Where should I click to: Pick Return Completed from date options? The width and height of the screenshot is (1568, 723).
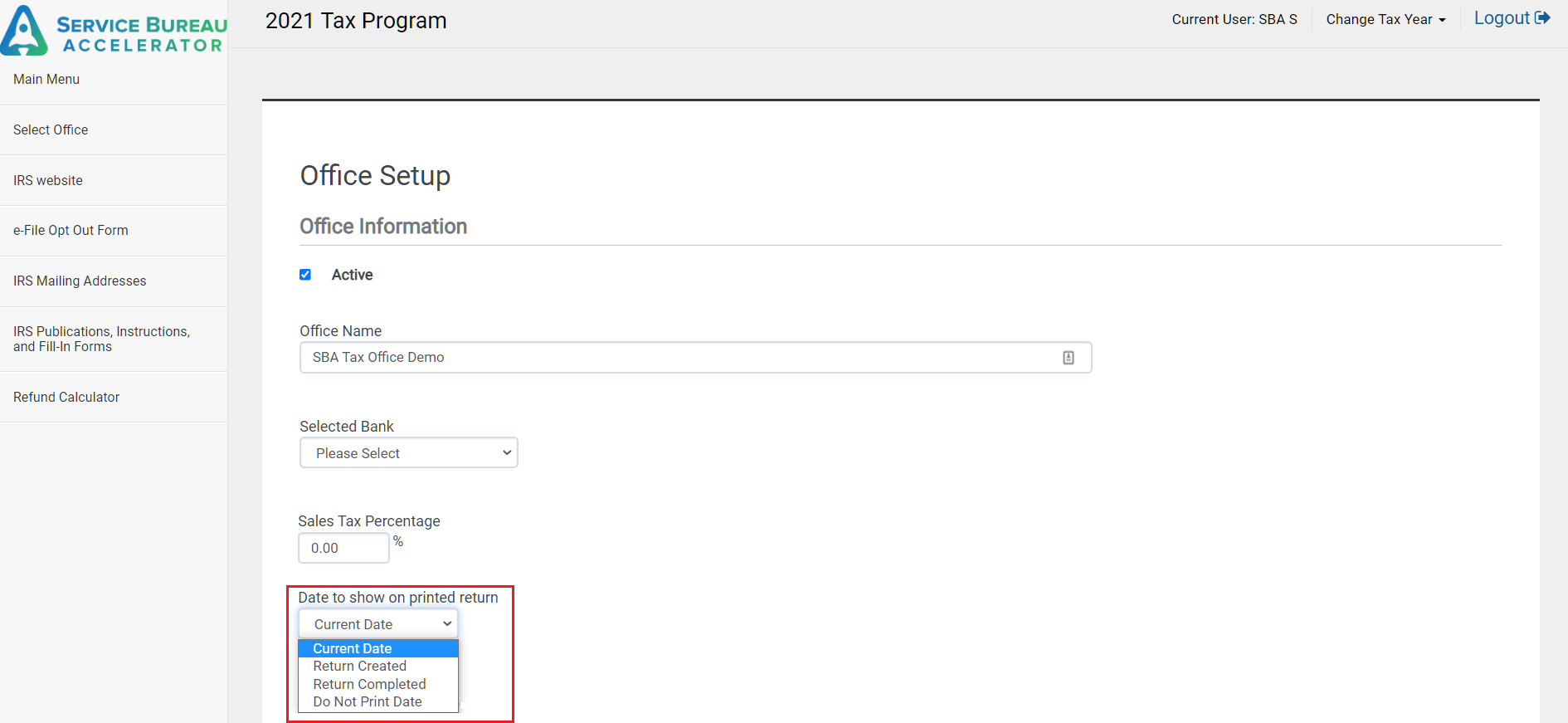click(369, 684)
